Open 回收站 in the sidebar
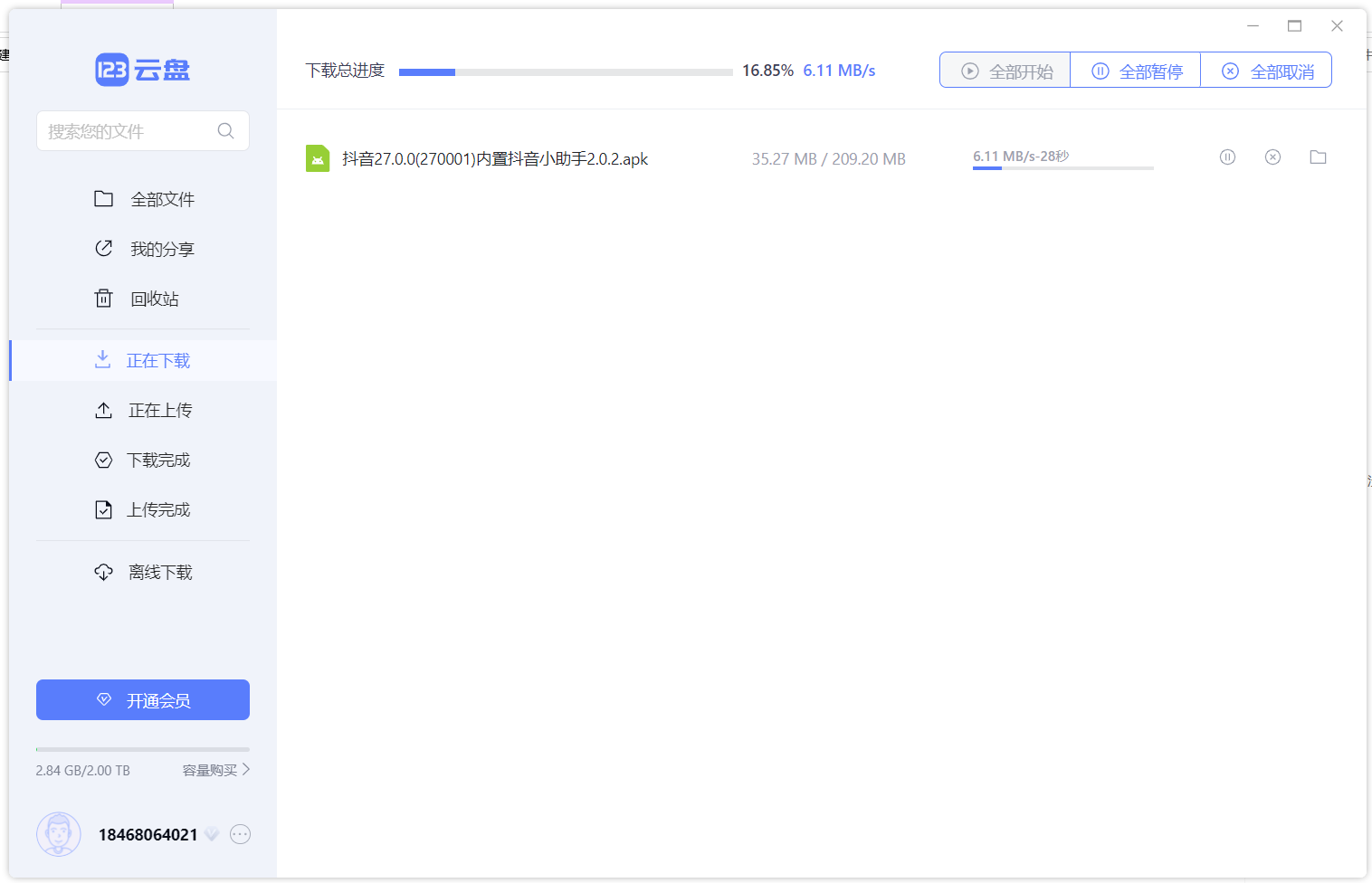Screen dimensions: 1372x883 click(x=143, y=299)
